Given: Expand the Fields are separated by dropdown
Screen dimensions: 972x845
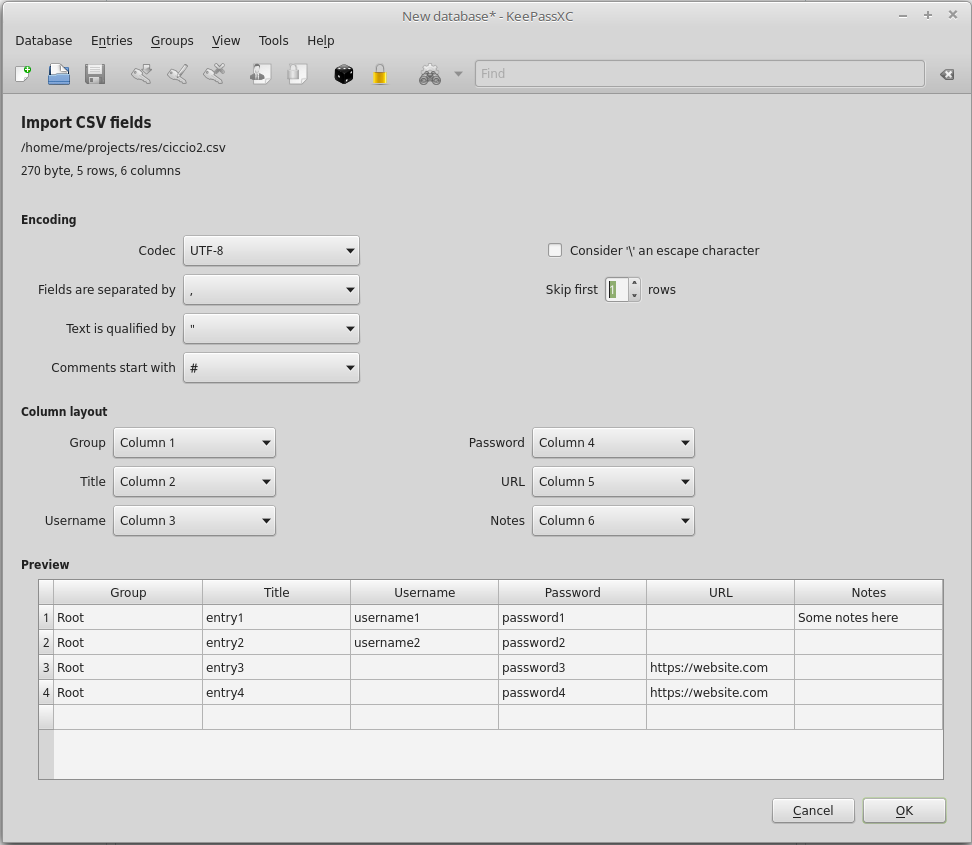Looking at the screenshot, I should (271, 290).
